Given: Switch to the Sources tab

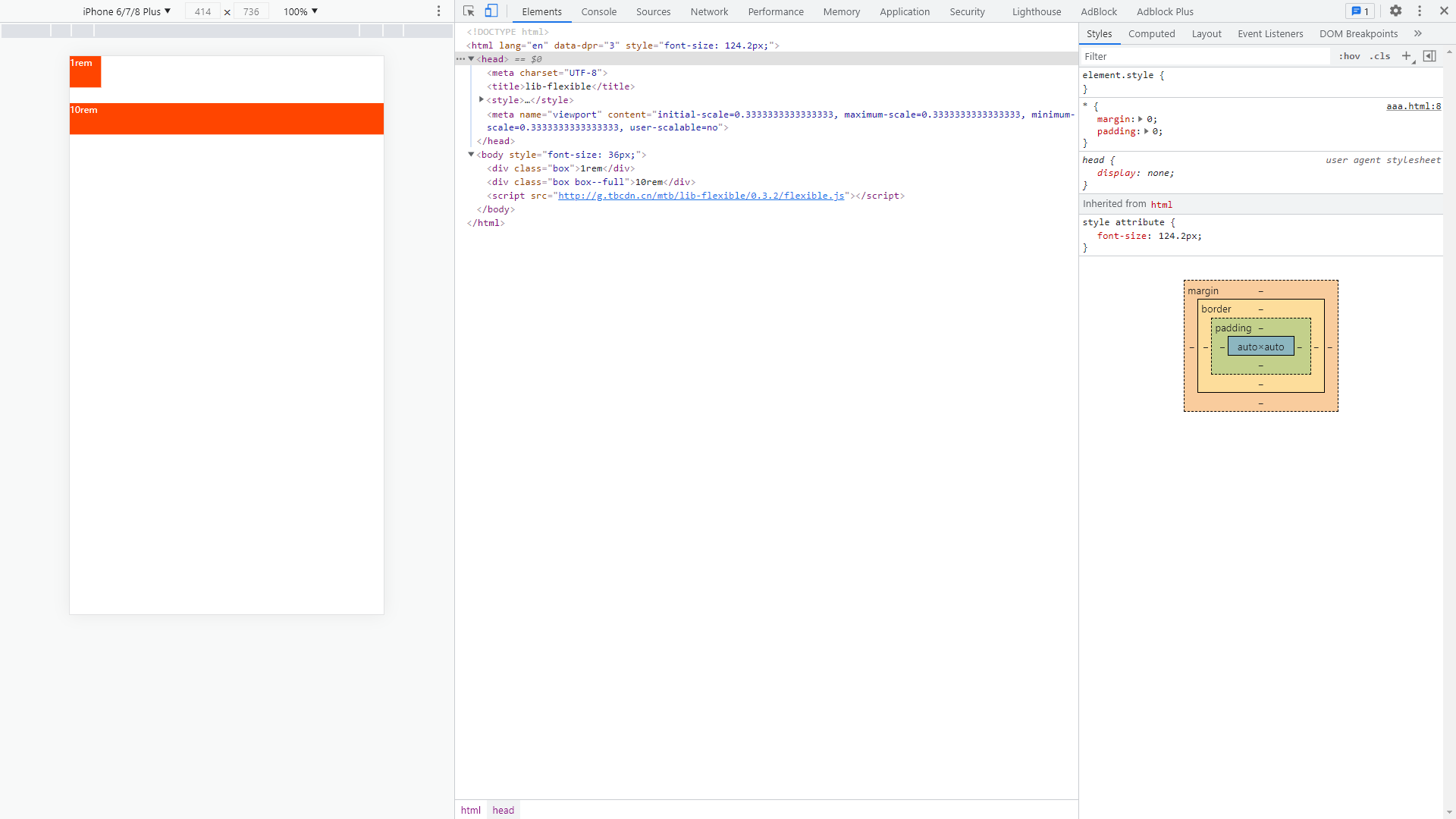Looking at the screenshot, I should click(x=653, y=11).
